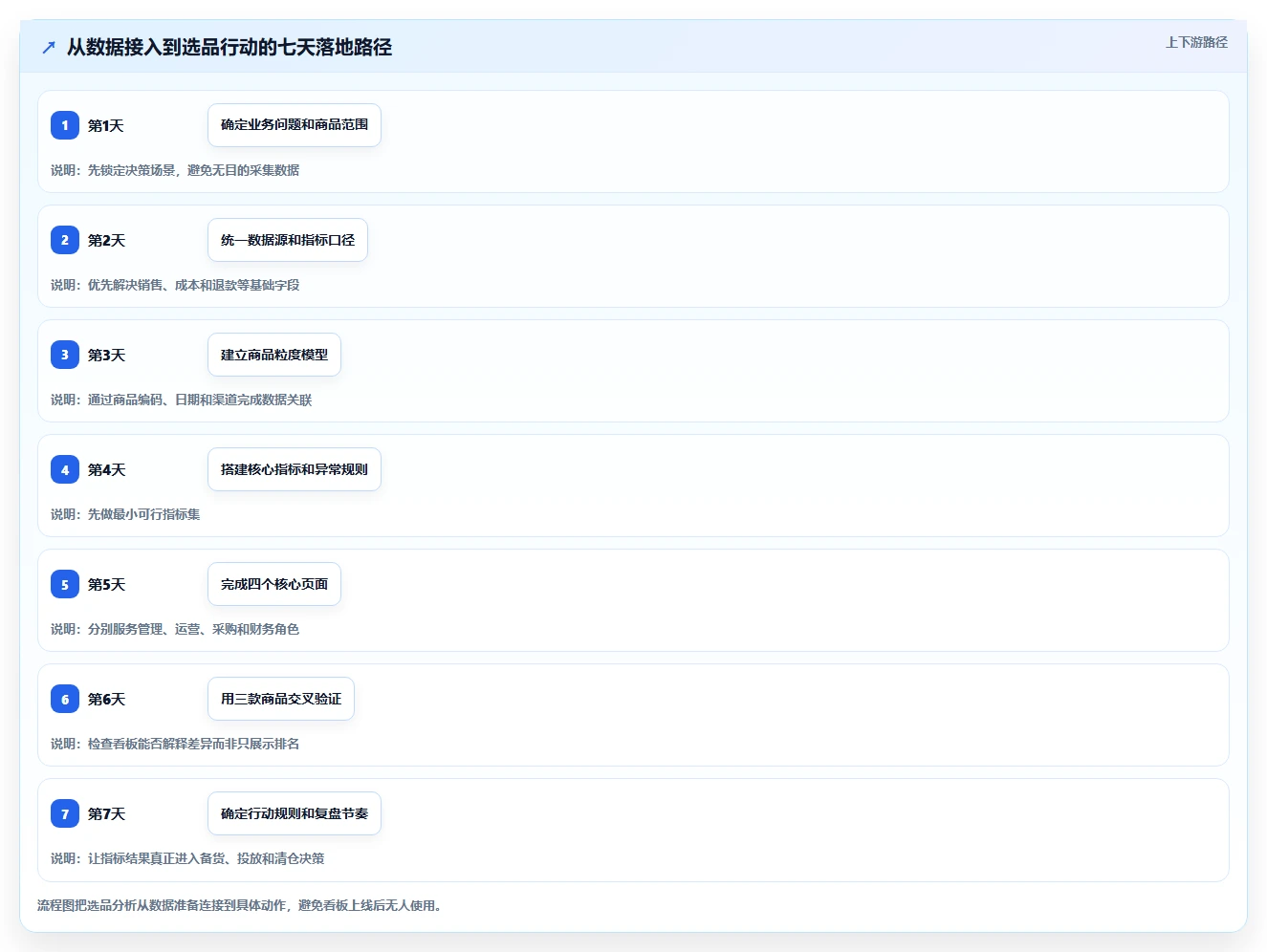This screenshot has width=1267, height=952.
Task: Click the 第5天 label
Action: (x=106, y=584)
